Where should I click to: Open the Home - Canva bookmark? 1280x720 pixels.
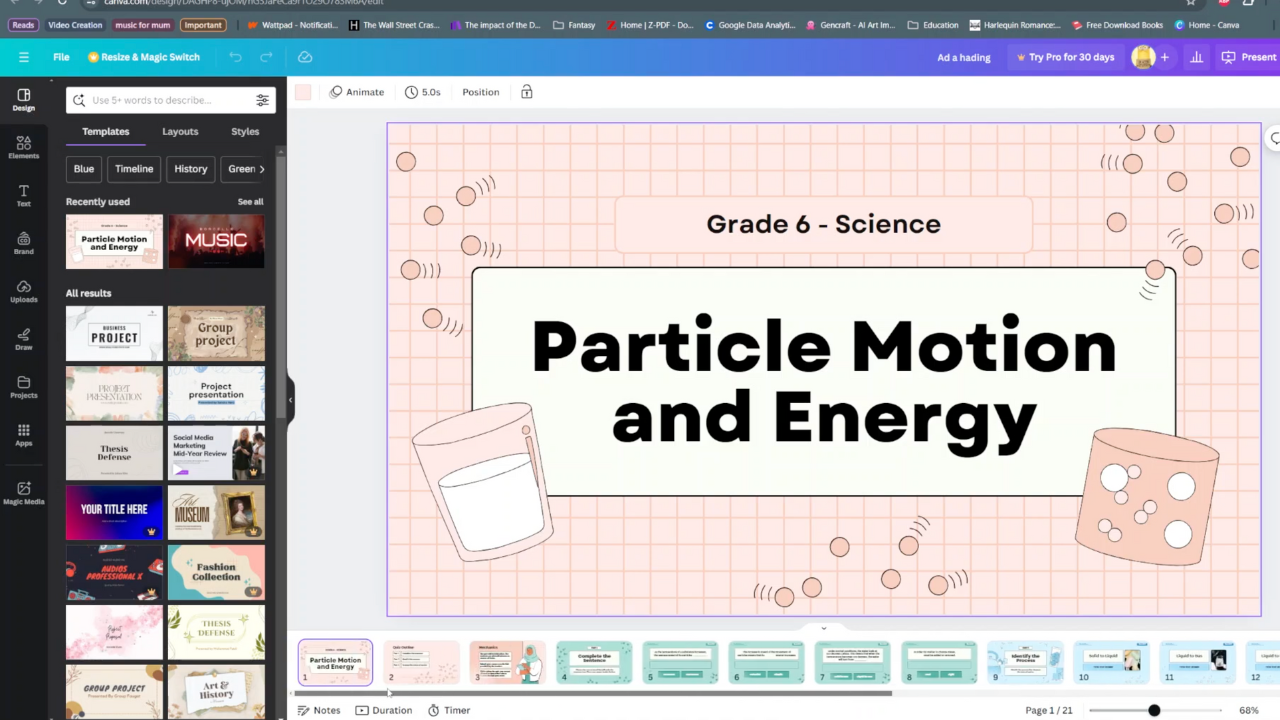[x=1207, y=25]
